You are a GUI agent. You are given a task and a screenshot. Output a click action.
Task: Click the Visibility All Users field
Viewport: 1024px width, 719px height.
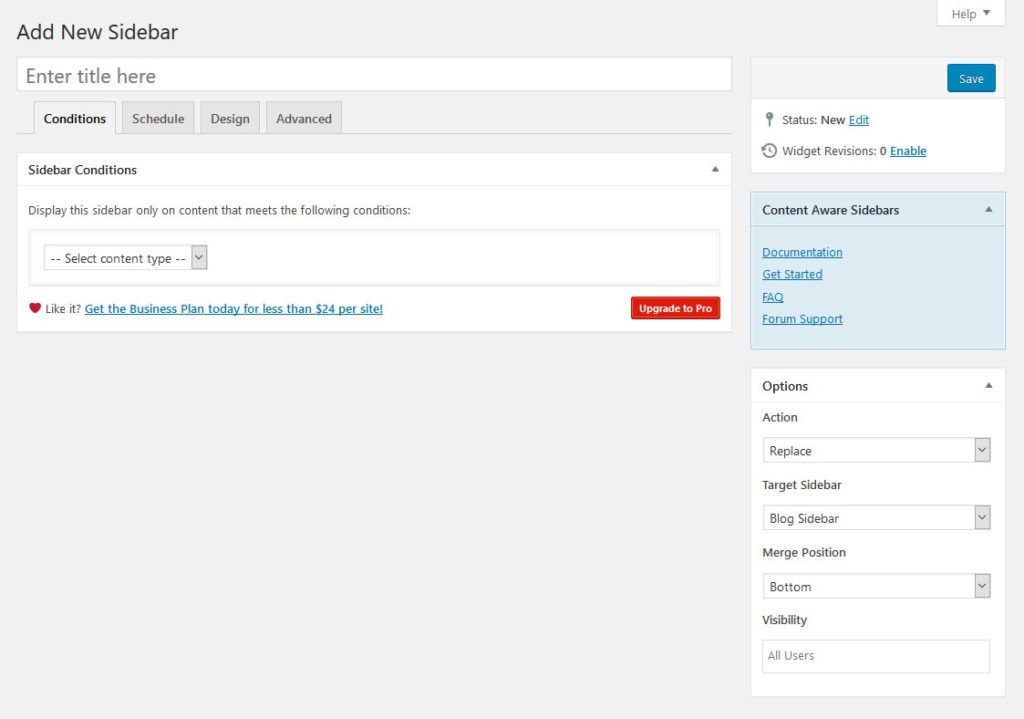876,656
